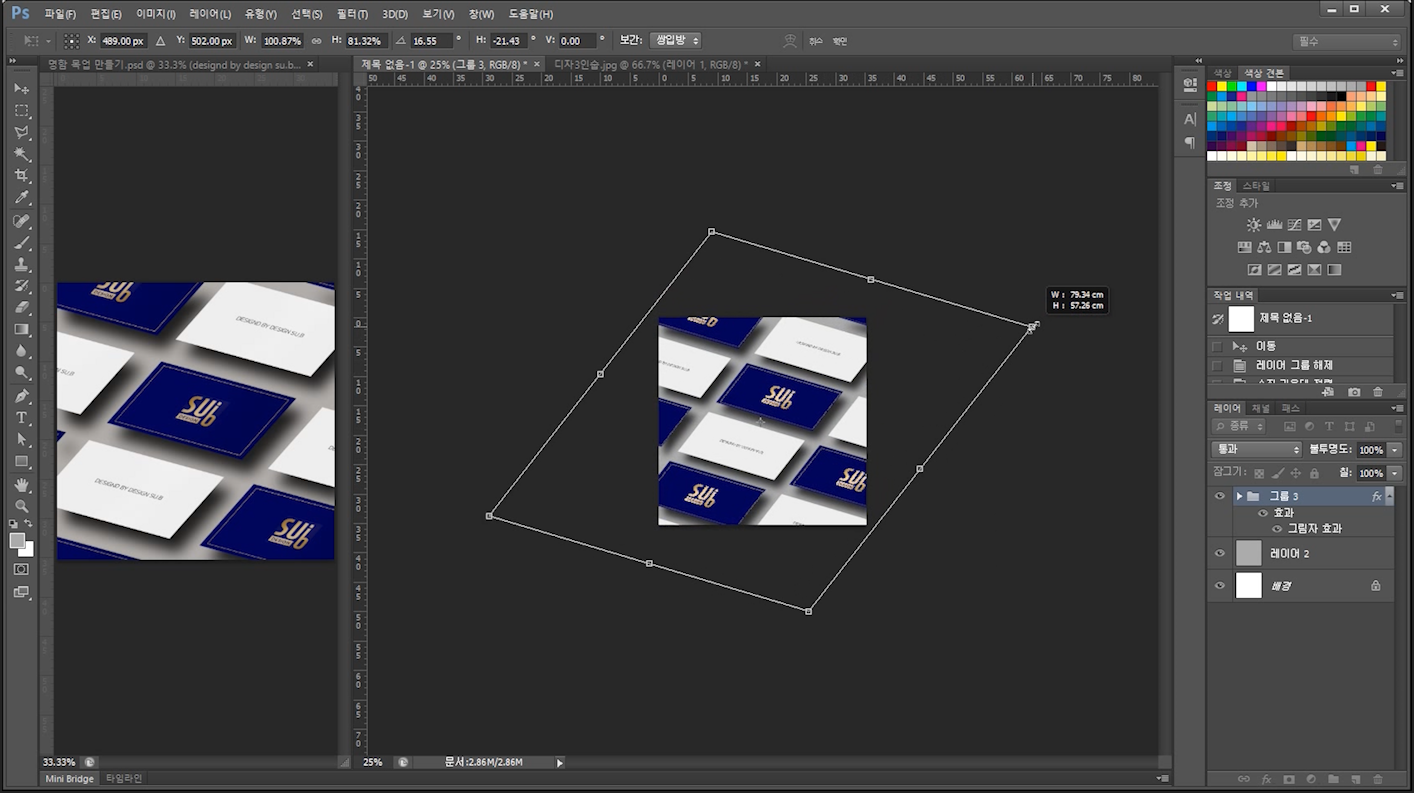This screenshot has width=1414, height=793.
Task: Add a Color Balance adjustment
Action: click(1264, 247)
